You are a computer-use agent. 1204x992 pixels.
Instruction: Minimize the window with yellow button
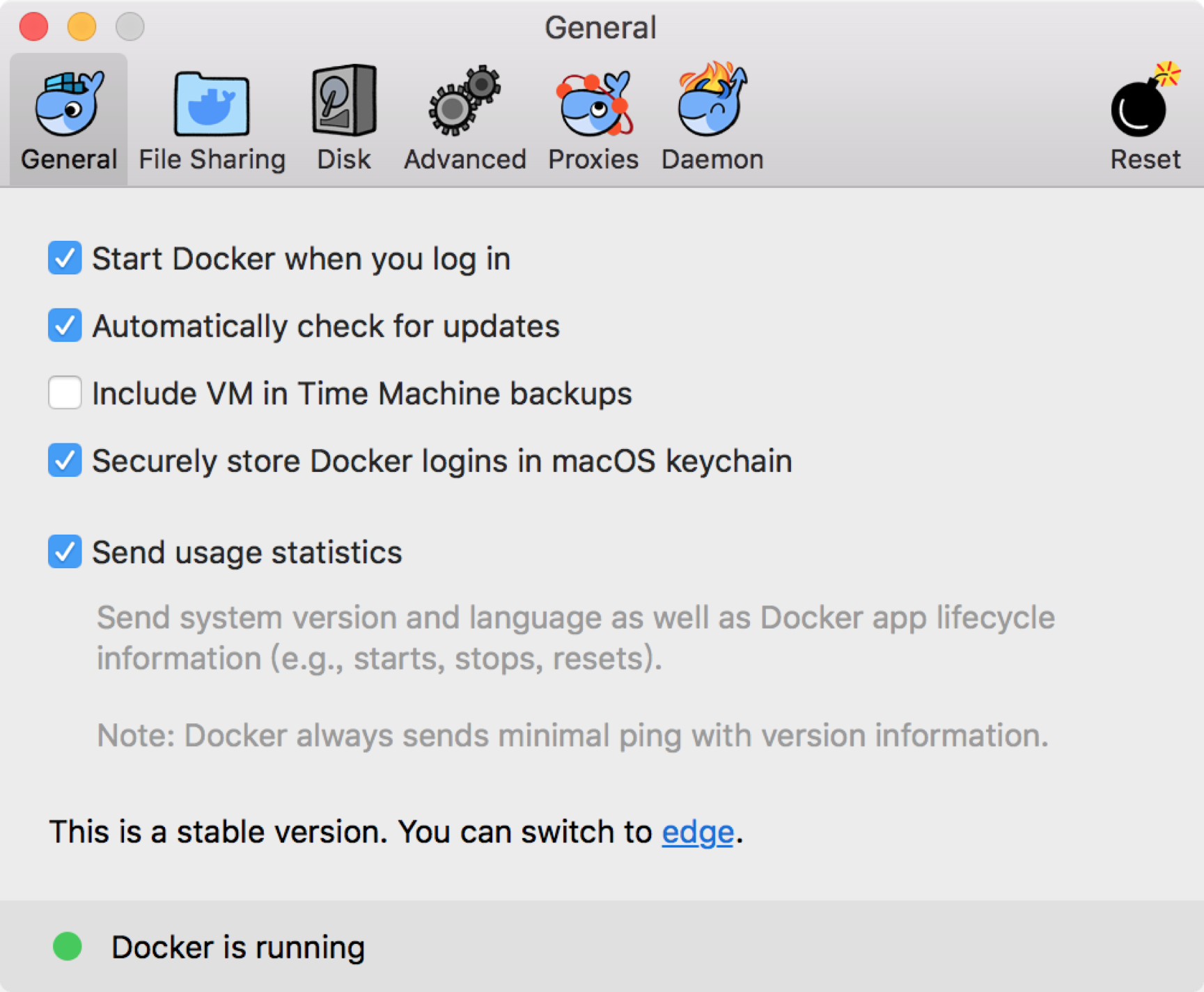pos(81,27)
